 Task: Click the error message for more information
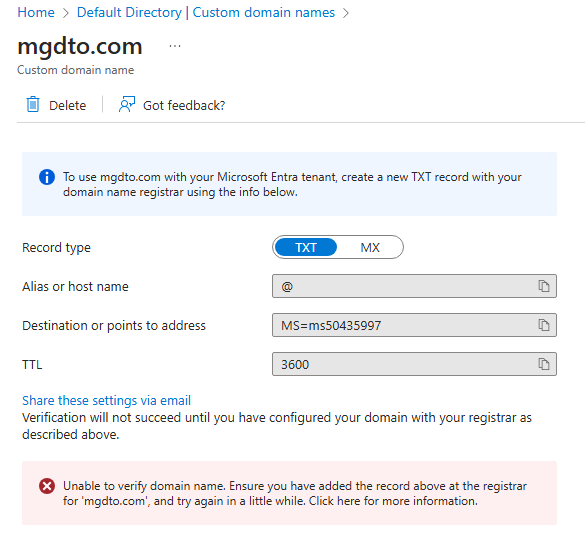295,493
